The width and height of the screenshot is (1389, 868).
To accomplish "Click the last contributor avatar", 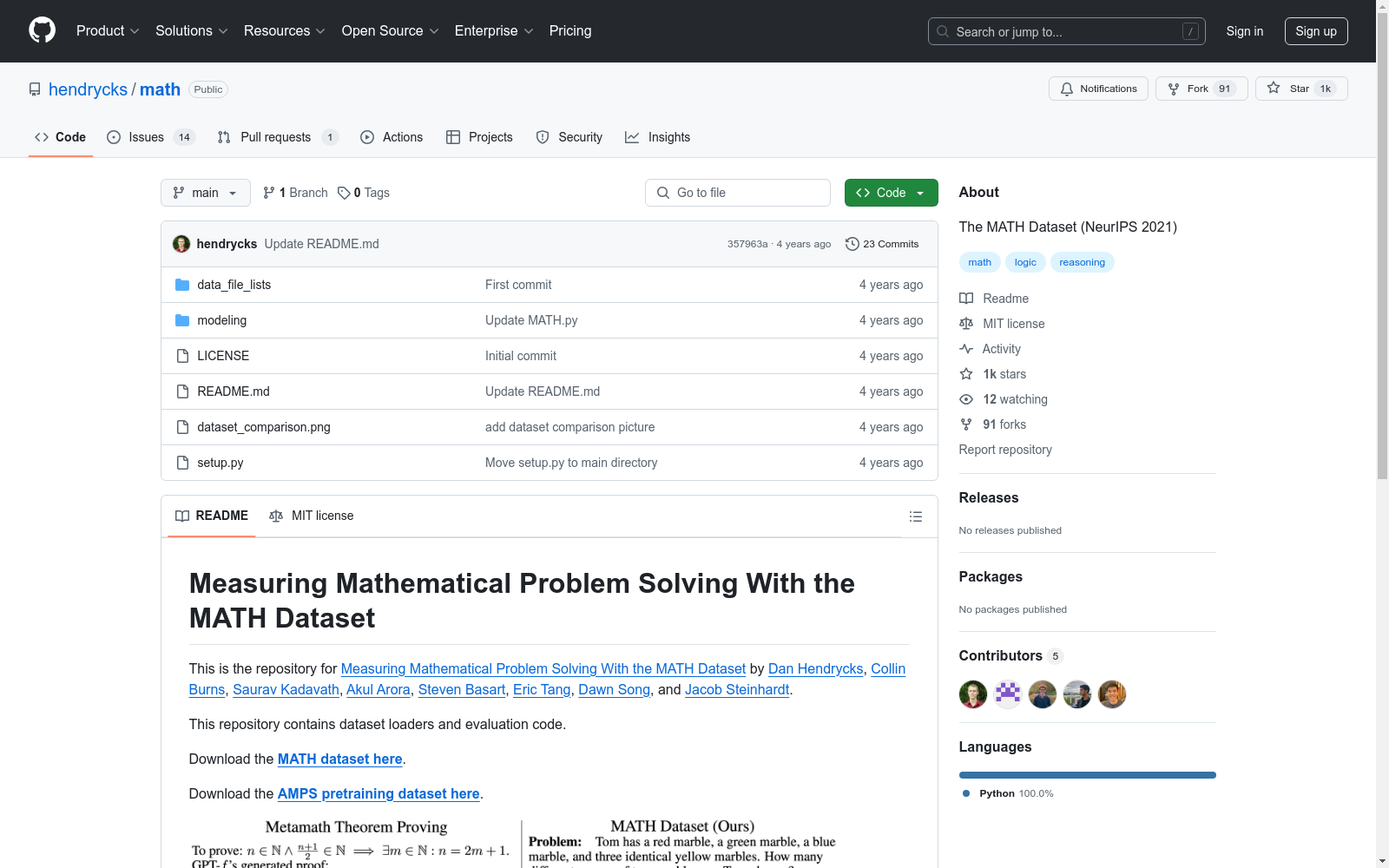I will (x=1112, y=694).
